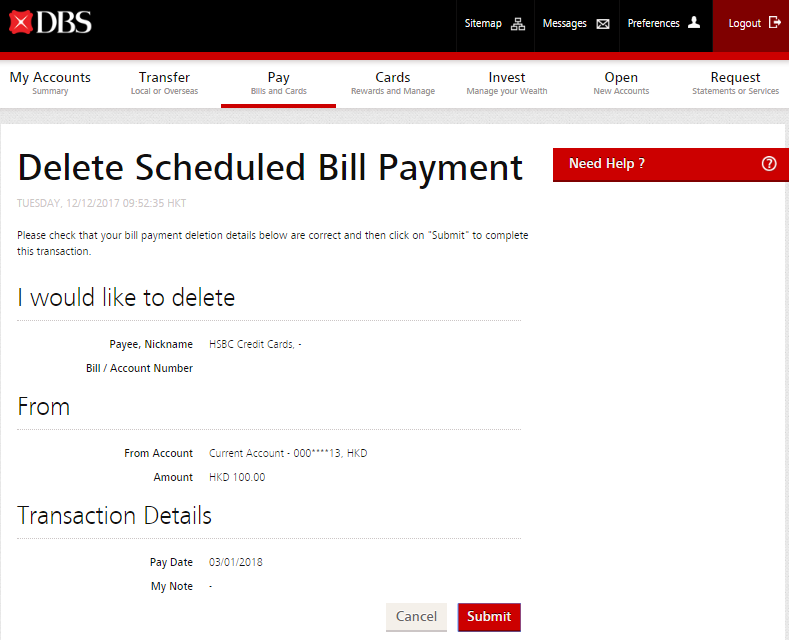
Task: Open the Invest tab
Action: 506,83
